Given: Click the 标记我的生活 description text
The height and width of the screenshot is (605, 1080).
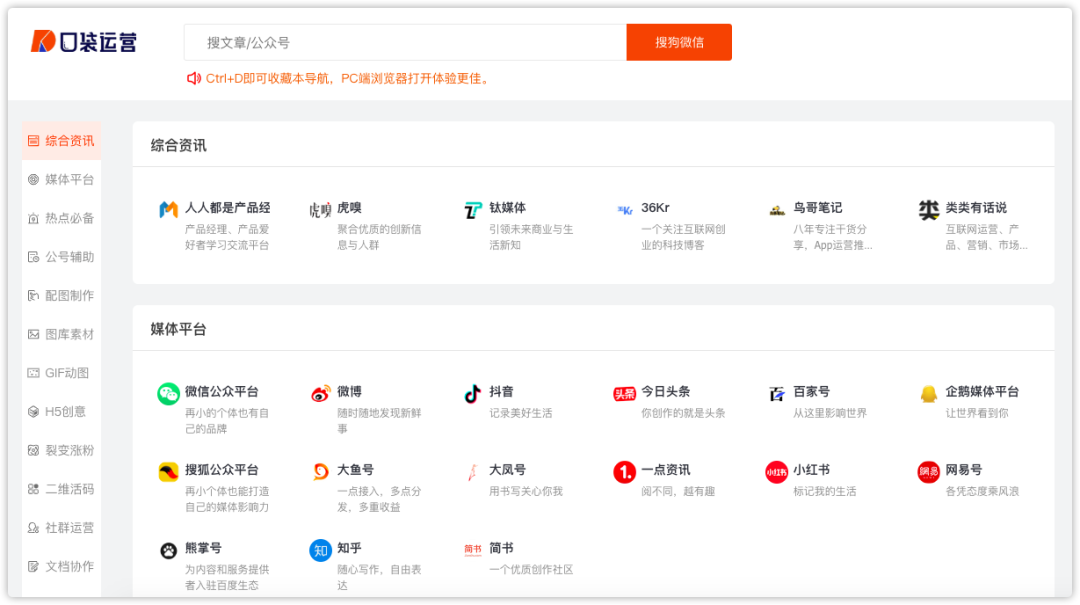Looking at the screenshot, I should point(824,491).
